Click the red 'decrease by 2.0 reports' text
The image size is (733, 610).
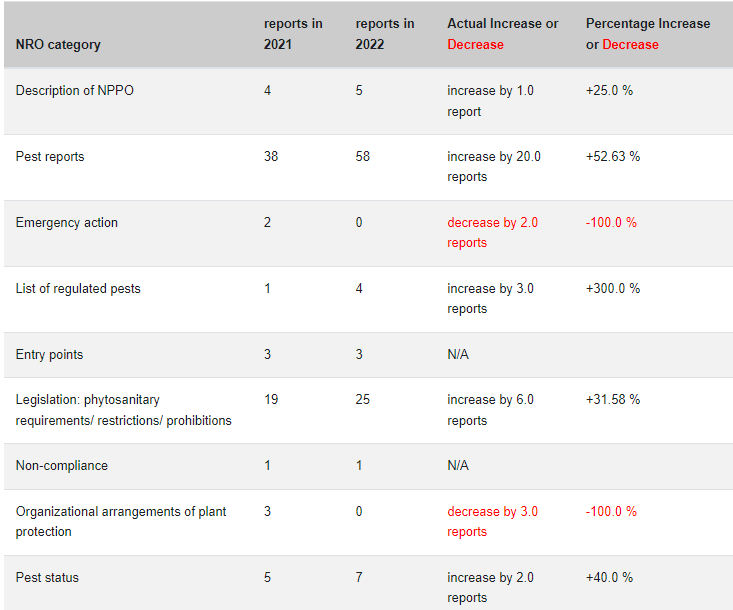(492, 233)
